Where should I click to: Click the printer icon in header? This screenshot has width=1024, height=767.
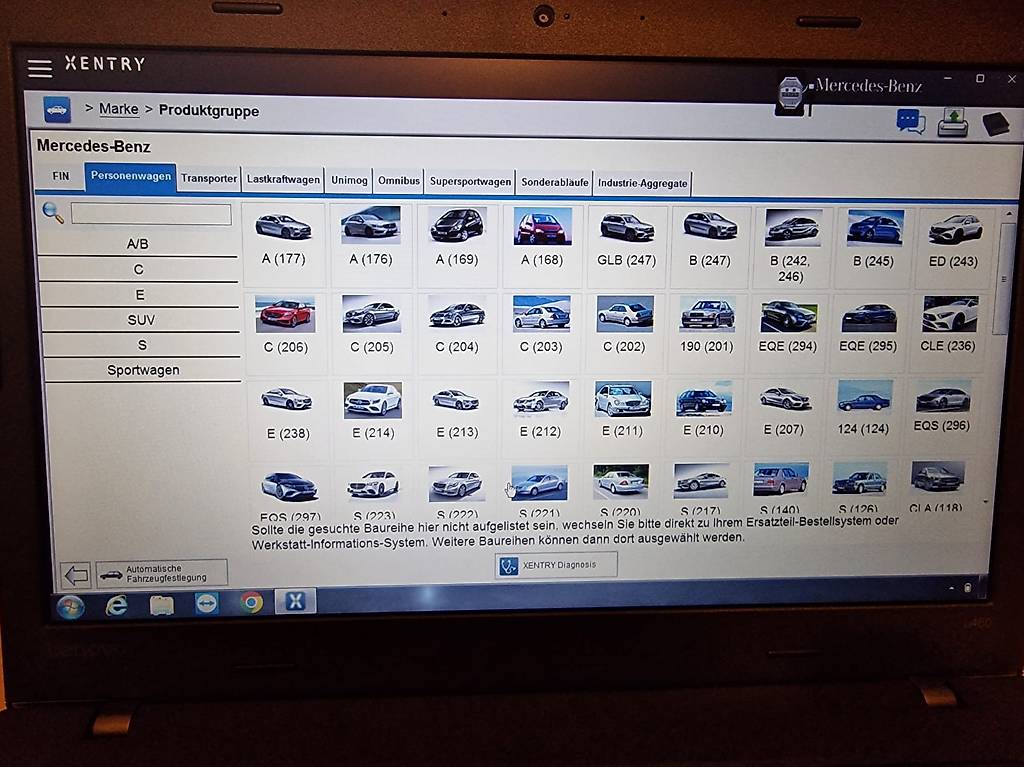click(952, 123)
